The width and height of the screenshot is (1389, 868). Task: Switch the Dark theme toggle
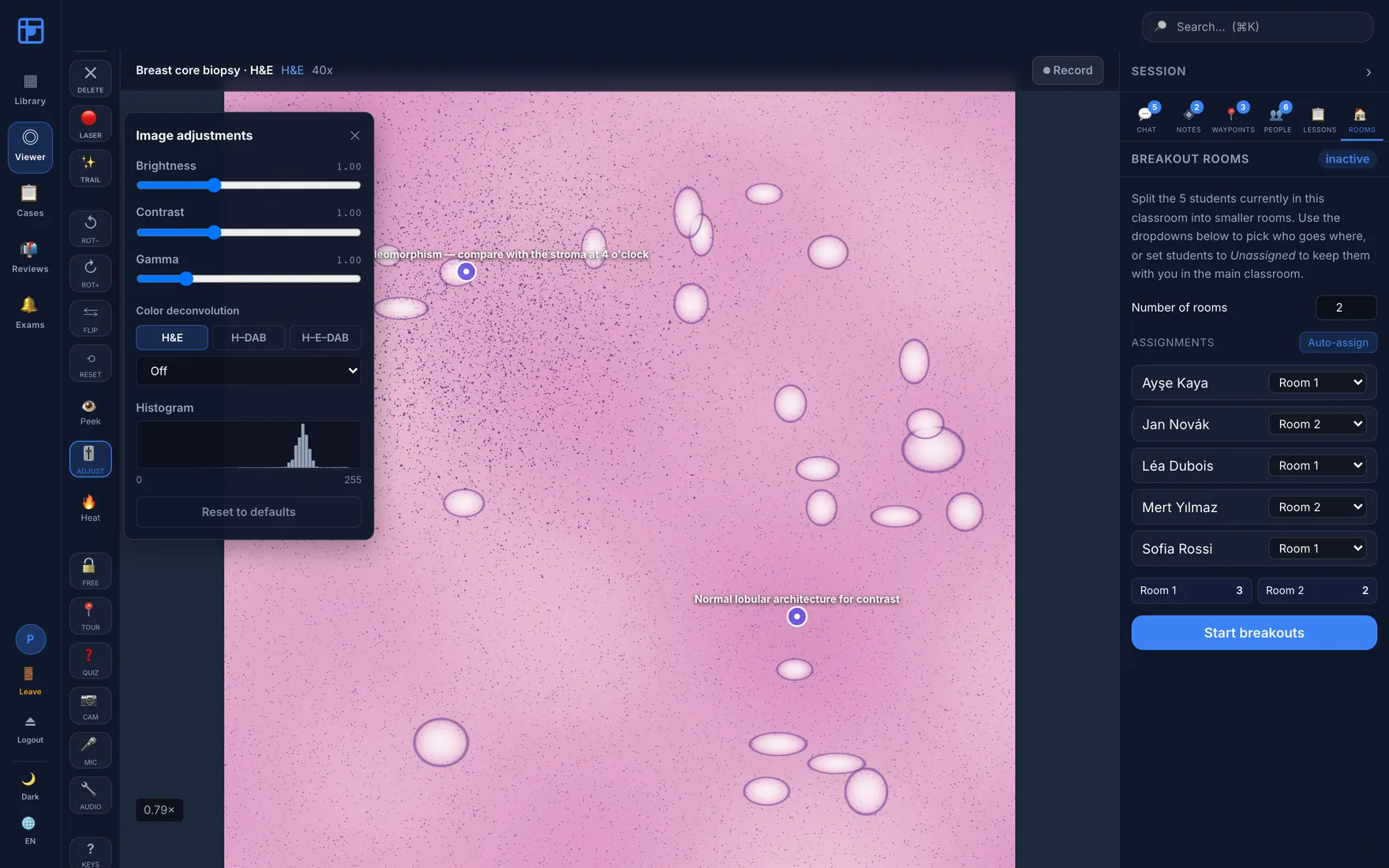click(30, 786)
